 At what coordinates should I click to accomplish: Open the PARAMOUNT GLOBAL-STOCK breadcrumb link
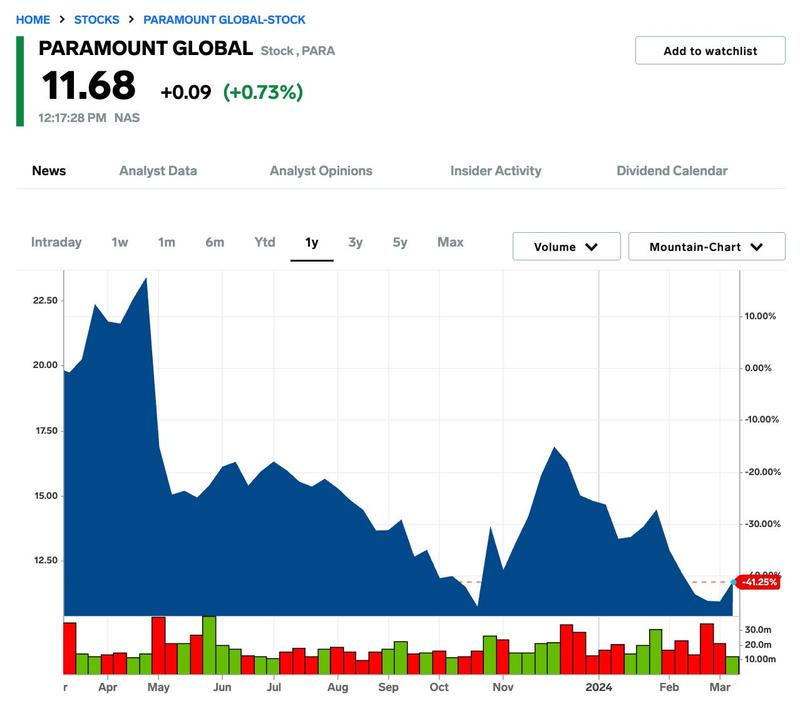(x=224, y=20)
